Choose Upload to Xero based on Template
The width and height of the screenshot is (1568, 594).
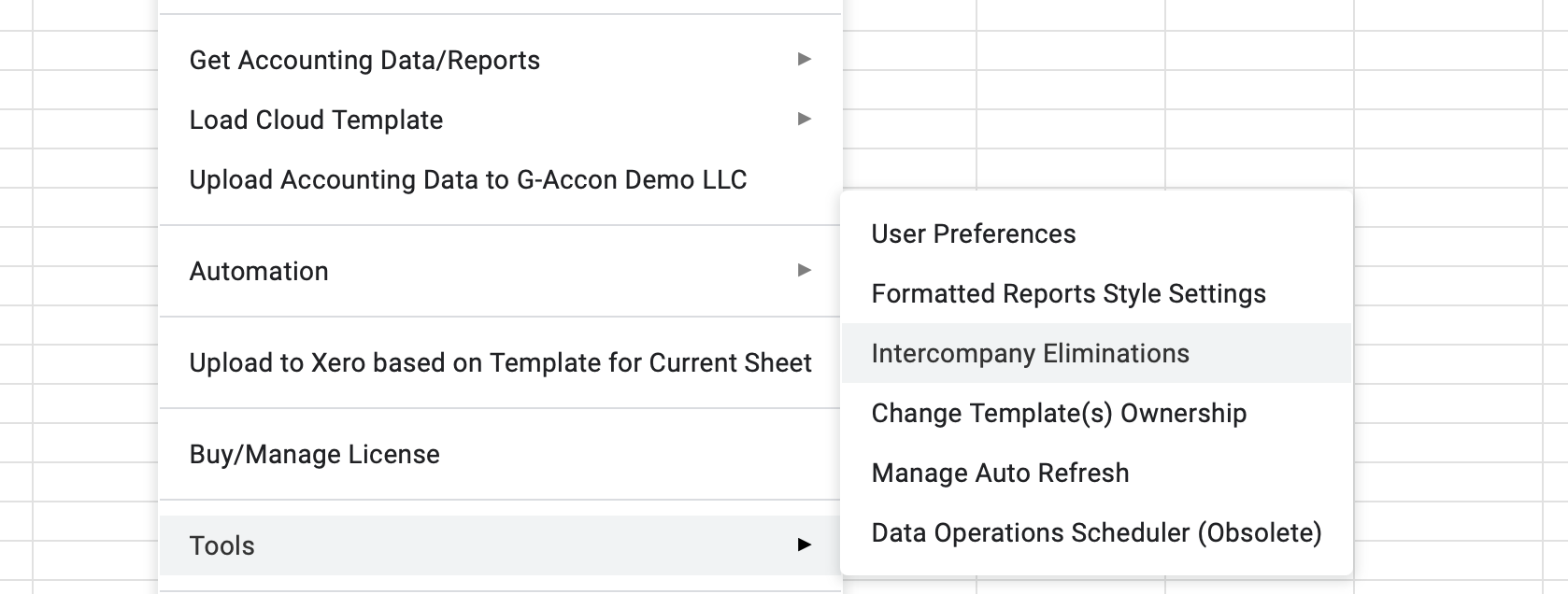click(500, 363)
